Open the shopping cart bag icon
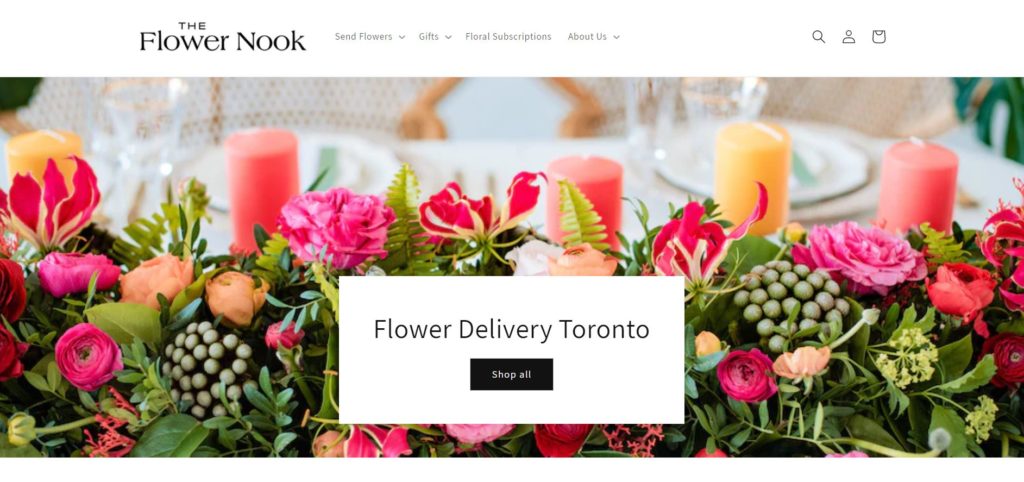Viewport: 1024px width, 482px height. (878, 37)
